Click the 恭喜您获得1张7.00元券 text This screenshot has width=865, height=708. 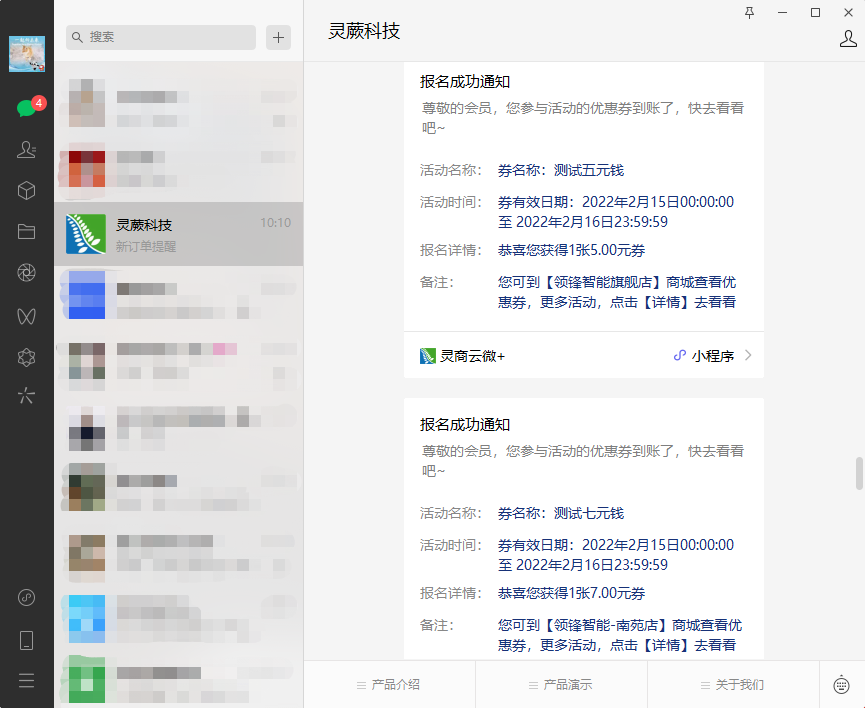coord(572,594)
